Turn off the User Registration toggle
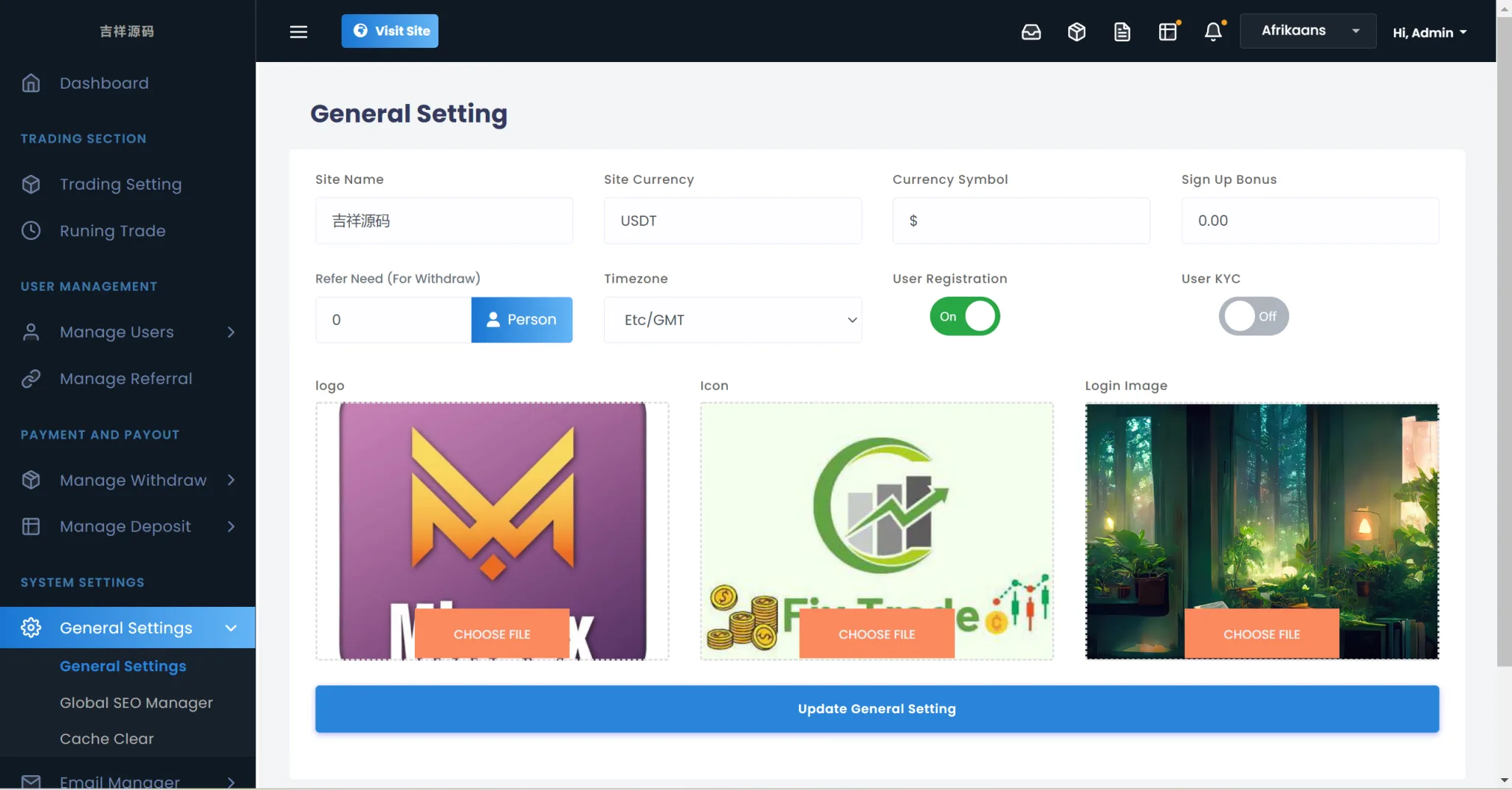The height and width of the screenshot is (790, 1512). pos(964,317)
